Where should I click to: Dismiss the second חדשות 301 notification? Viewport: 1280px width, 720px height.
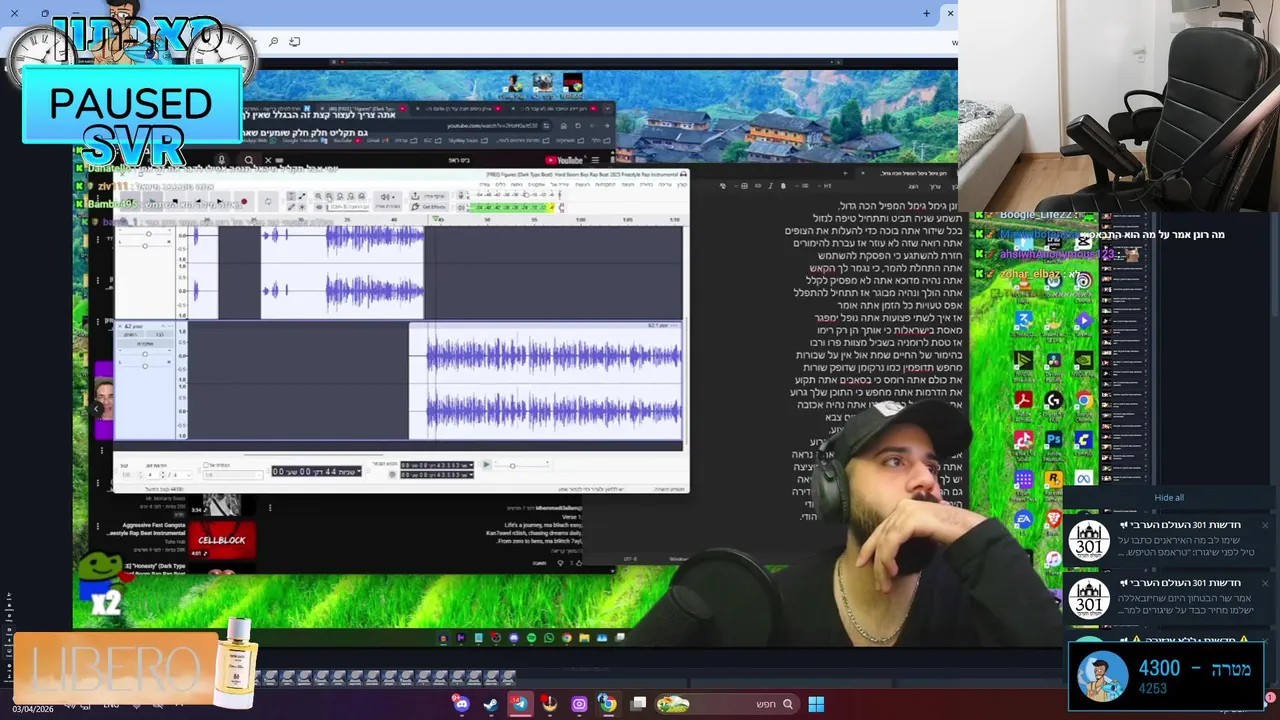tap(1264, 583)
